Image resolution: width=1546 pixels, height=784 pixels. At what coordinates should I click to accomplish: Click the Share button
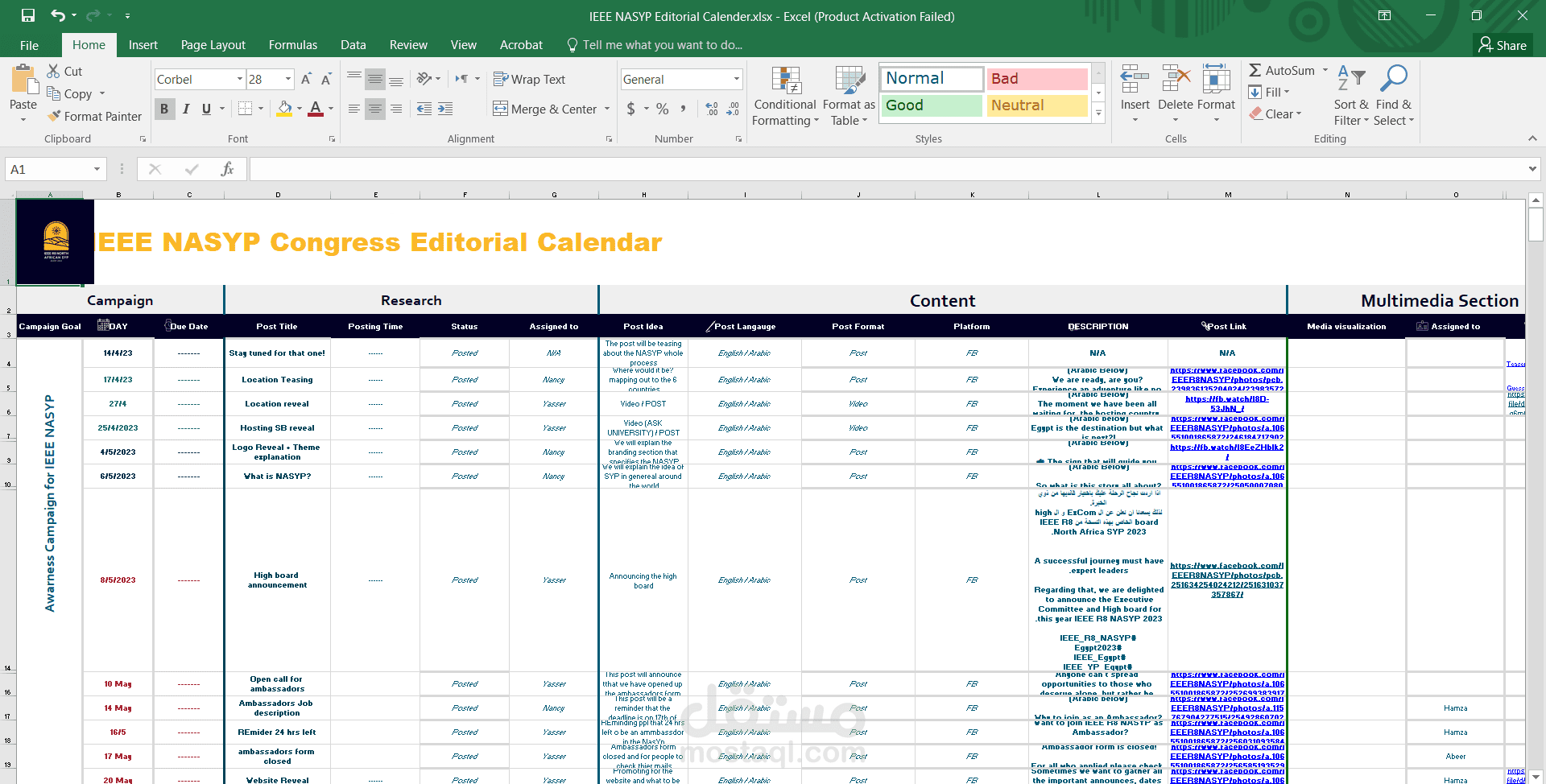point(1503,45)
